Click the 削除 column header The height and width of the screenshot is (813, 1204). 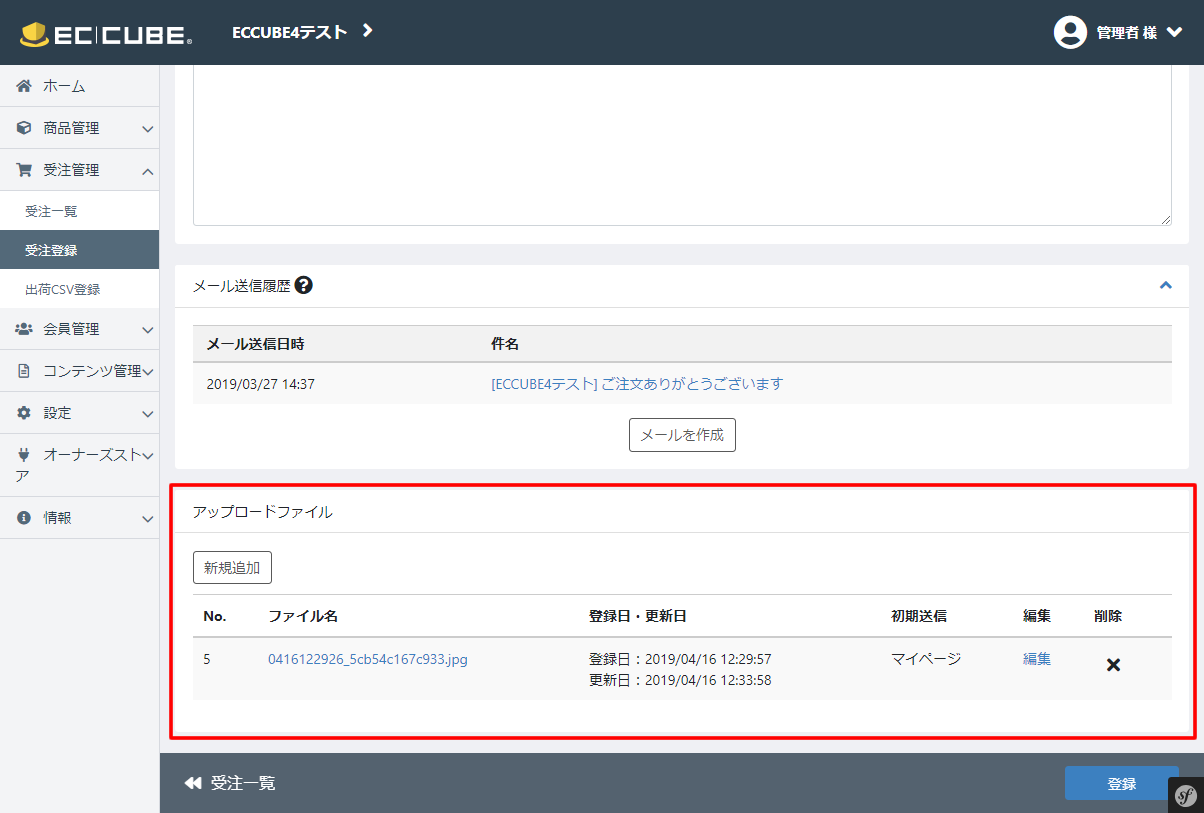click(x=1108, y=616)
